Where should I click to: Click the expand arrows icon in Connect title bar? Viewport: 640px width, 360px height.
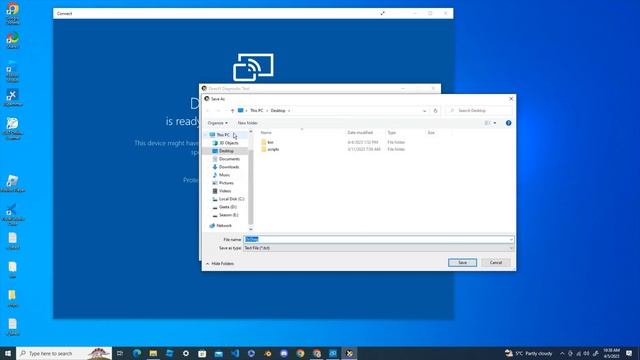[x=382, y=13]
